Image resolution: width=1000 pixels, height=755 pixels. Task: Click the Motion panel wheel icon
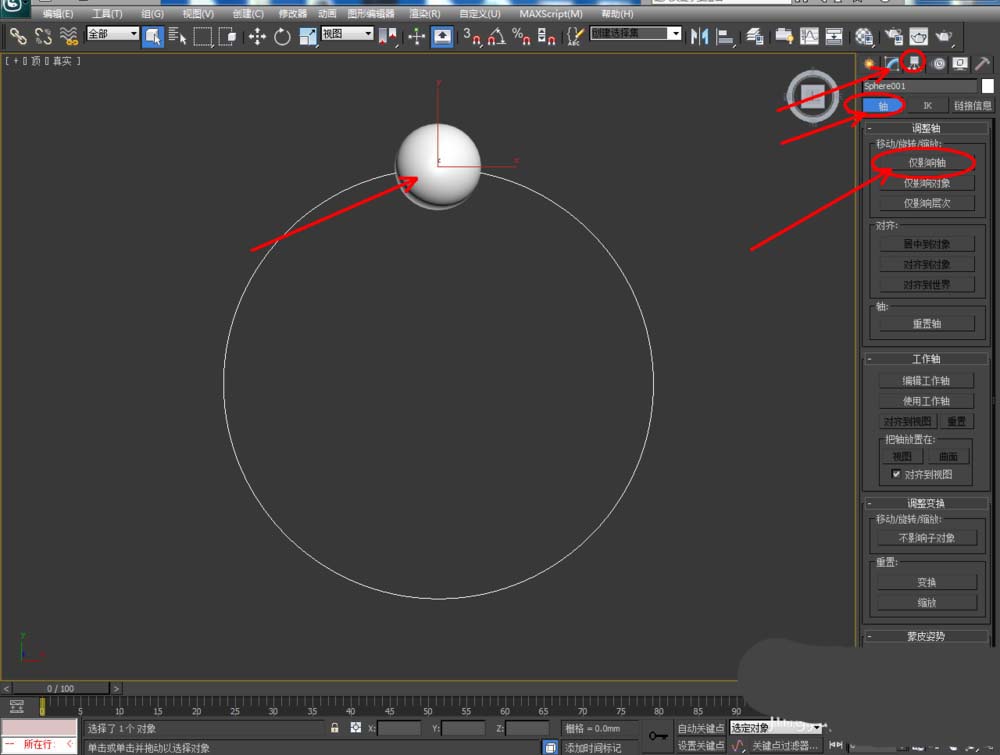click(x=938, y=63)
